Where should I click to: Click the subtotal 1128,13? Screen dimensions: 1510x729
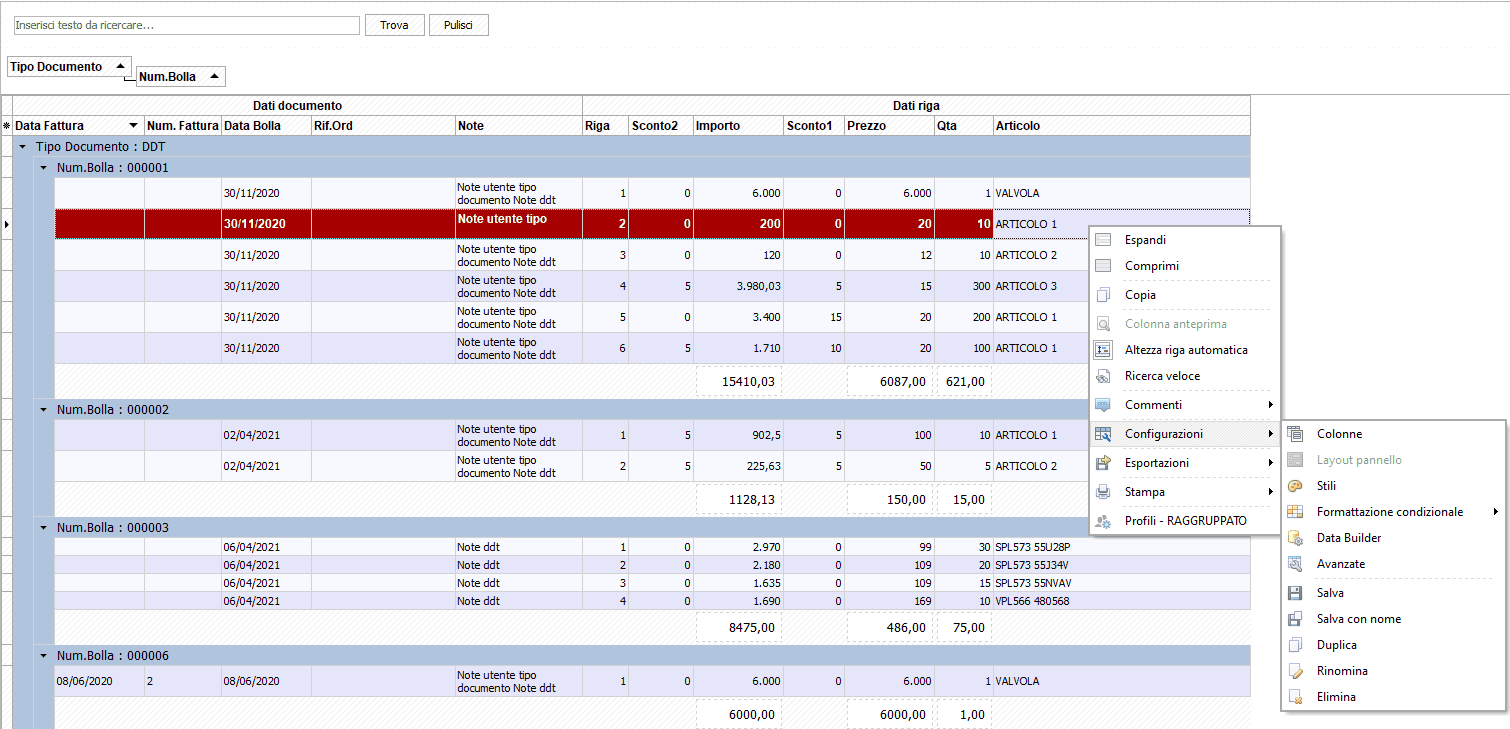pyautogui.click(x=739, y=499)
